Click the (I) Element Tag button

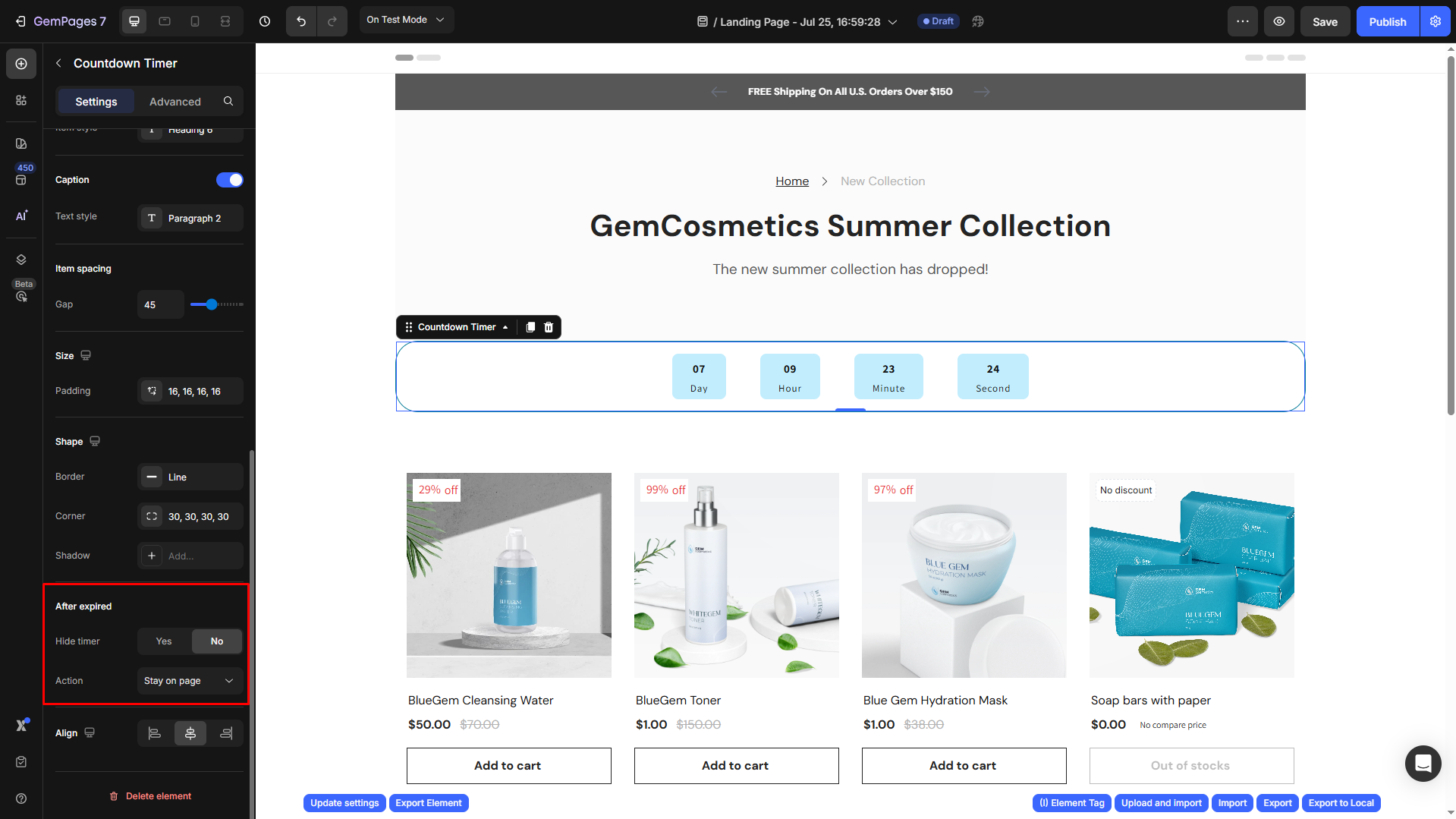tap(1072, 803)
